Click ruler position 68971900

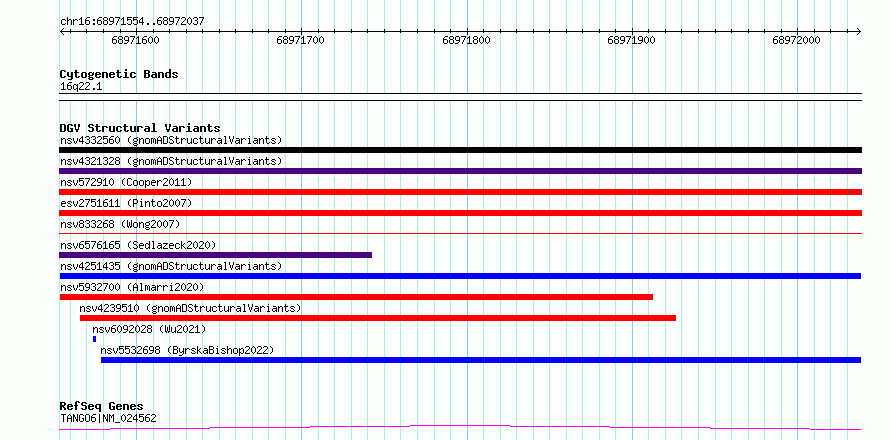(x=631, y=41)
